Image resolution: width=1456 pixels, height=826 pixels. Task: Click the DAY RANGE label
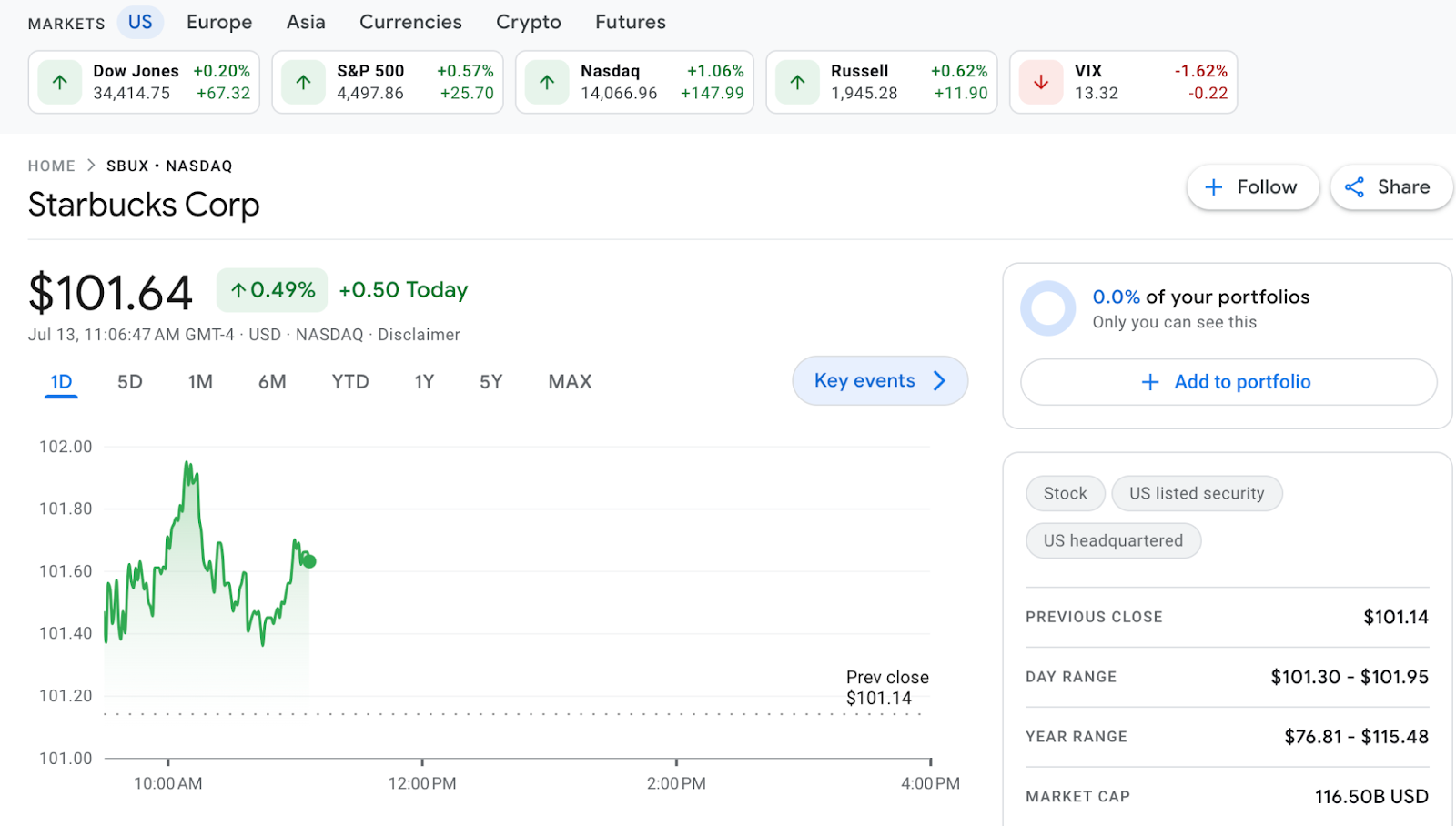[x=1071, y=677]
